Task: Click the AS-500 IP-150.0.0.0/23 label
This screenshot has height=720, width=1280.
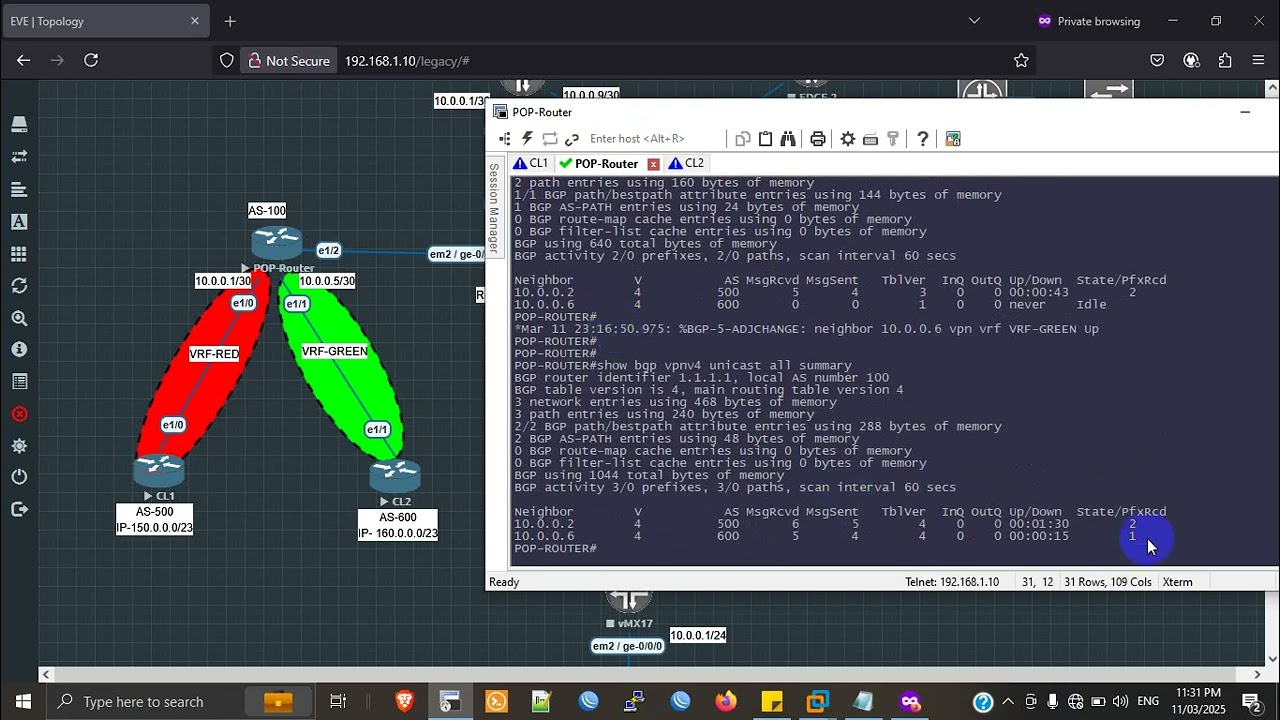Action: (x=155, y=520)
